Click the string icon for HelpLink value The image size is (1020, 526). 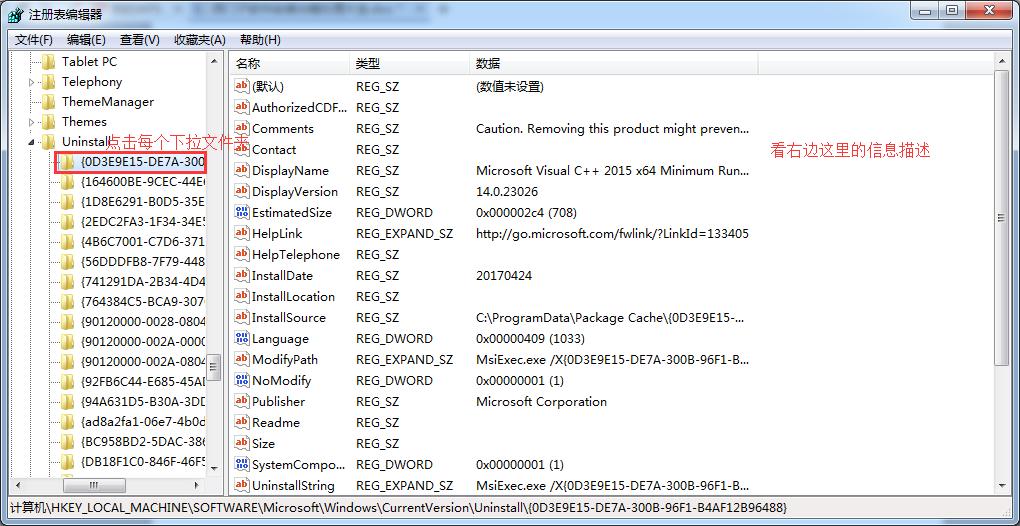coord(242,233)
